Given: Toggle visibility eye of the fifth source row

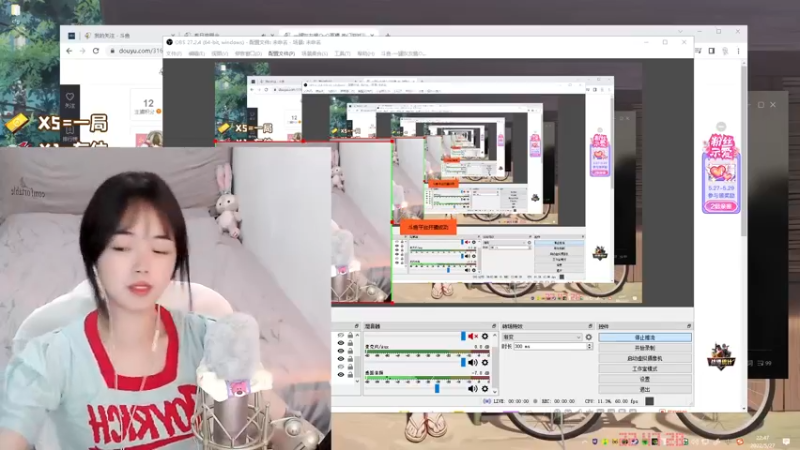Looking at the screenshot, I should 341,366.
